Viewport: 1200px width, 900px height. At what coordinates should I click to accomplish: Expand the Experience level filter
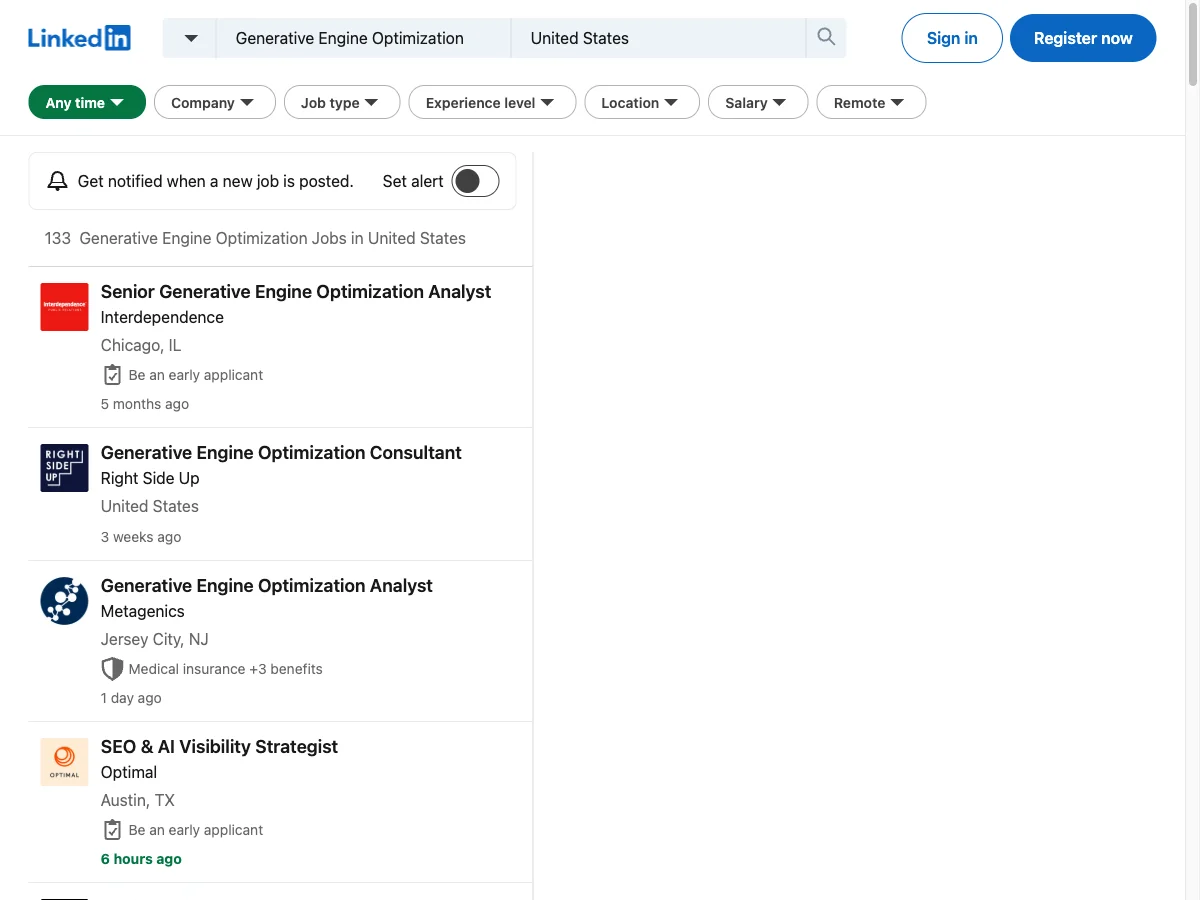point(492,102)
